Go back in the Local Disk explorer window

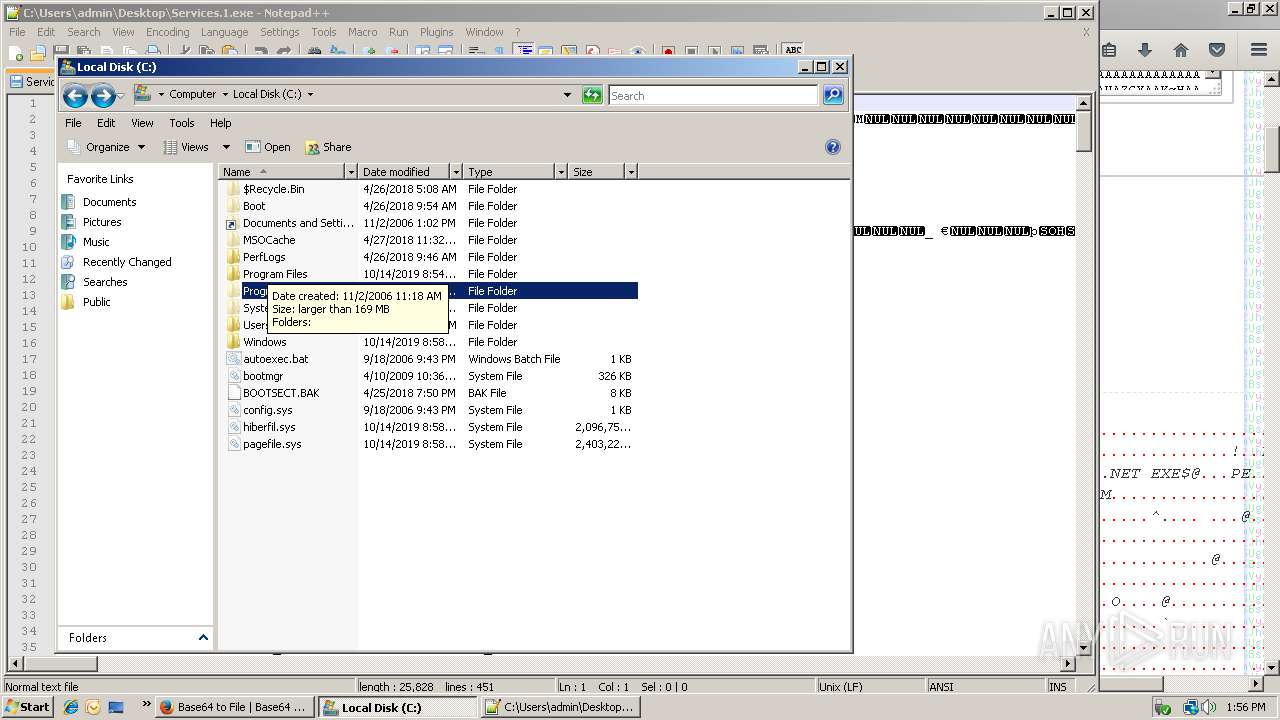[75, 96]
